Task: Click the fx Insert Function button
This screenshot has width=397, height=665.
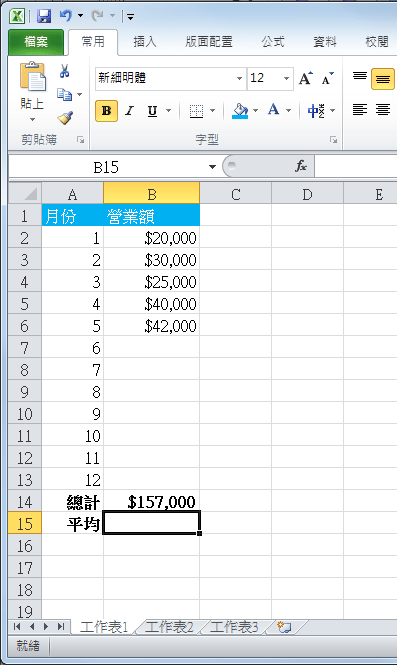Action: click(301, 166)
